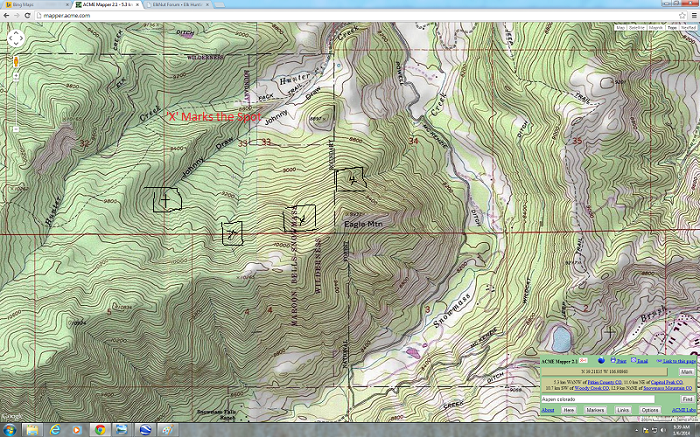Click the browser Back arrow
Image resolution: width=700 pixels, height=437 pixels.
(7, 15)
